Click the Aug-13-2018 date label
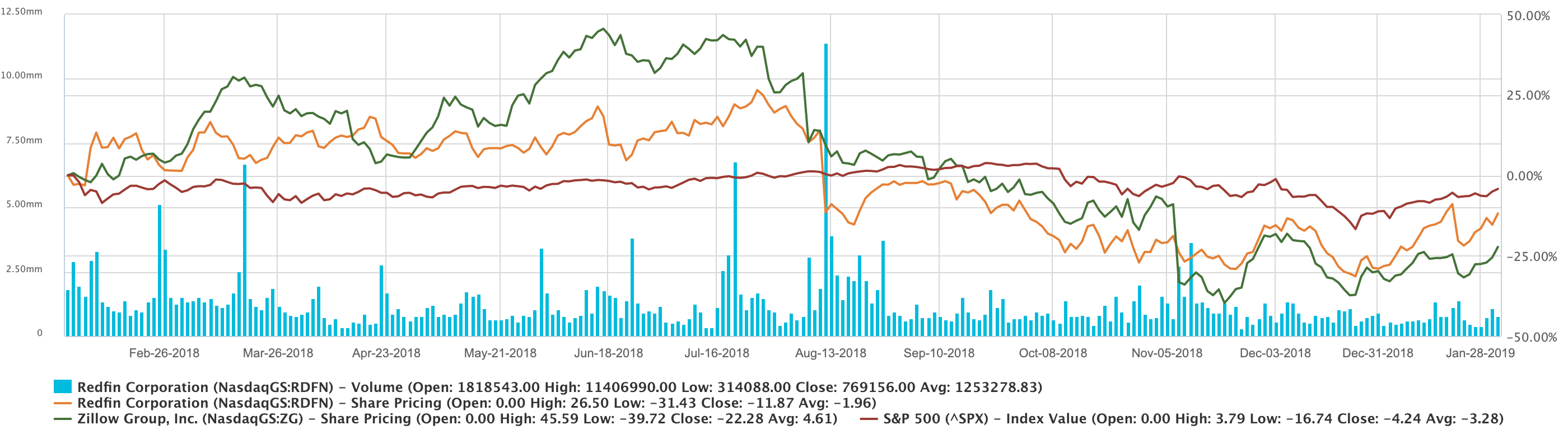1568x448 pixels. [x=830, y=353]
